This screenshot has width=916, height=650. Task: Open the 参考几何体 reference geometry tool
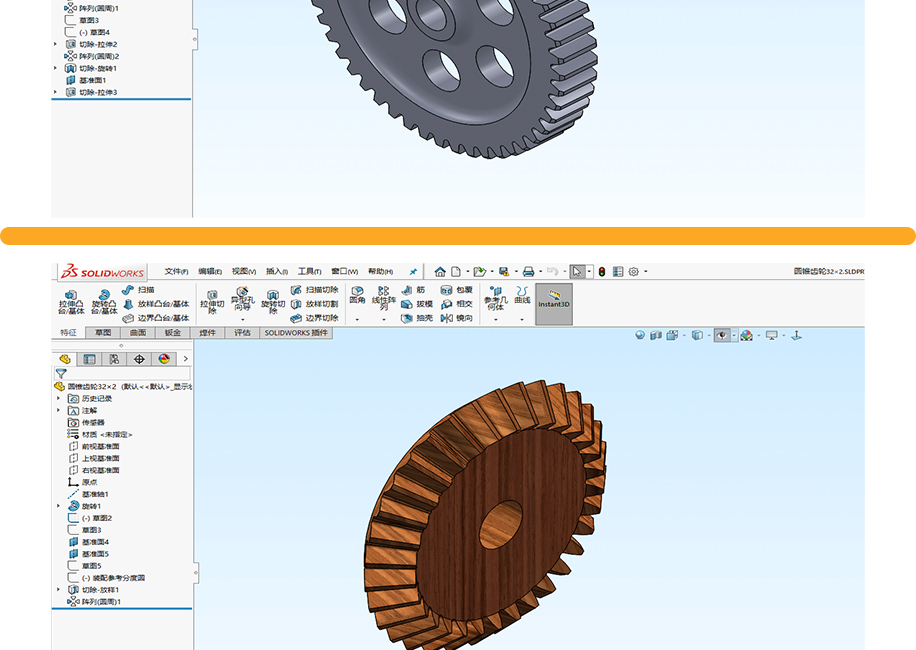[495, 298]
